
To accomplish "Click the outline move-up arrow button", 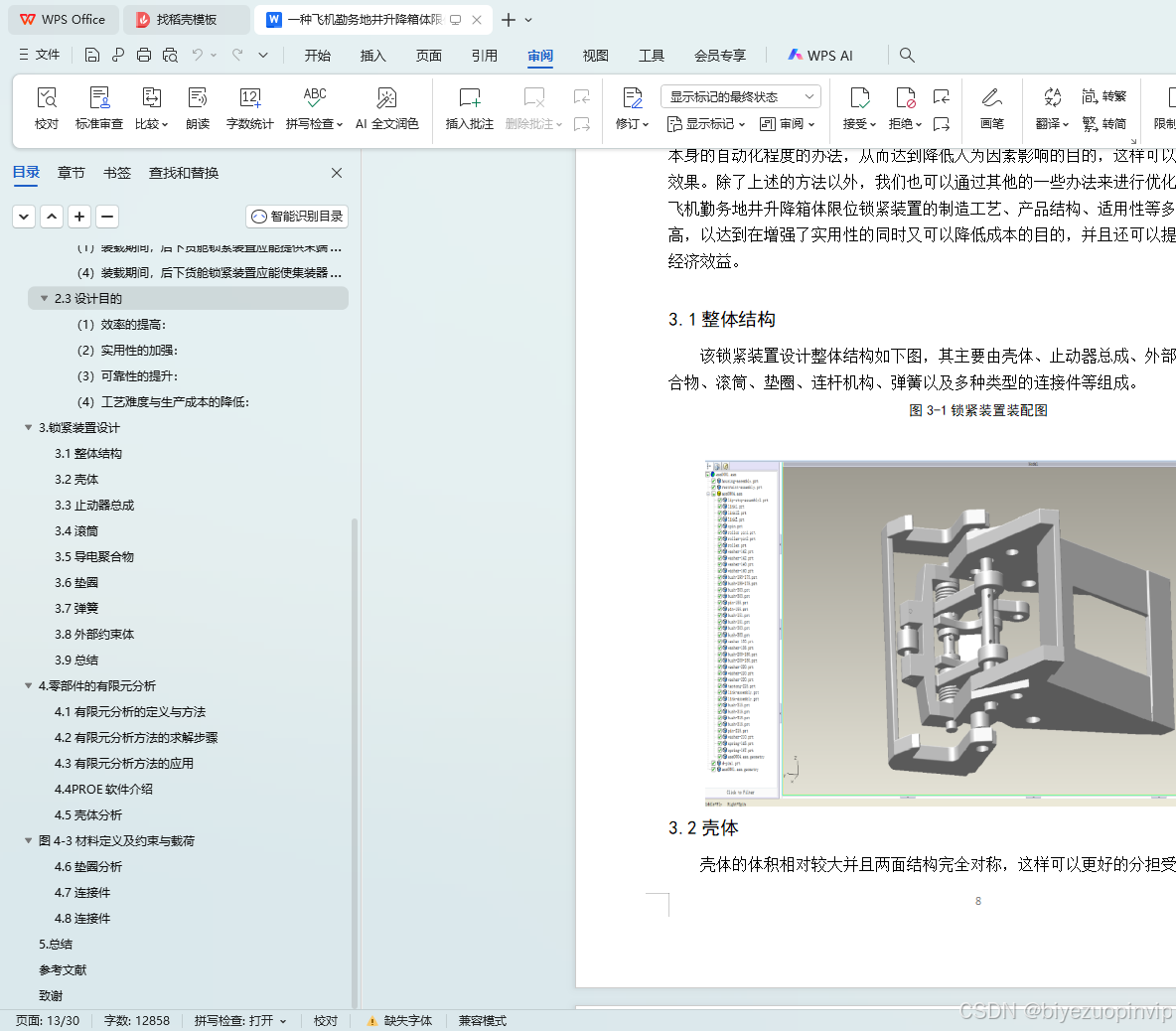I will 52,217.
